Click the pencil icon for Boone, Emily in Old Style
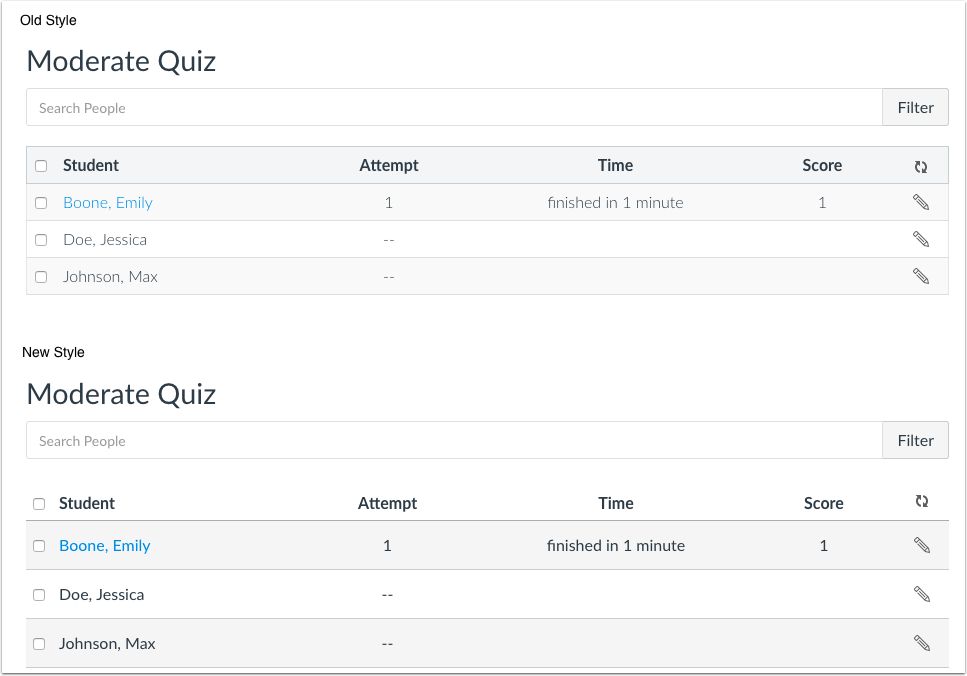967x676 pixels. point(921,202)
